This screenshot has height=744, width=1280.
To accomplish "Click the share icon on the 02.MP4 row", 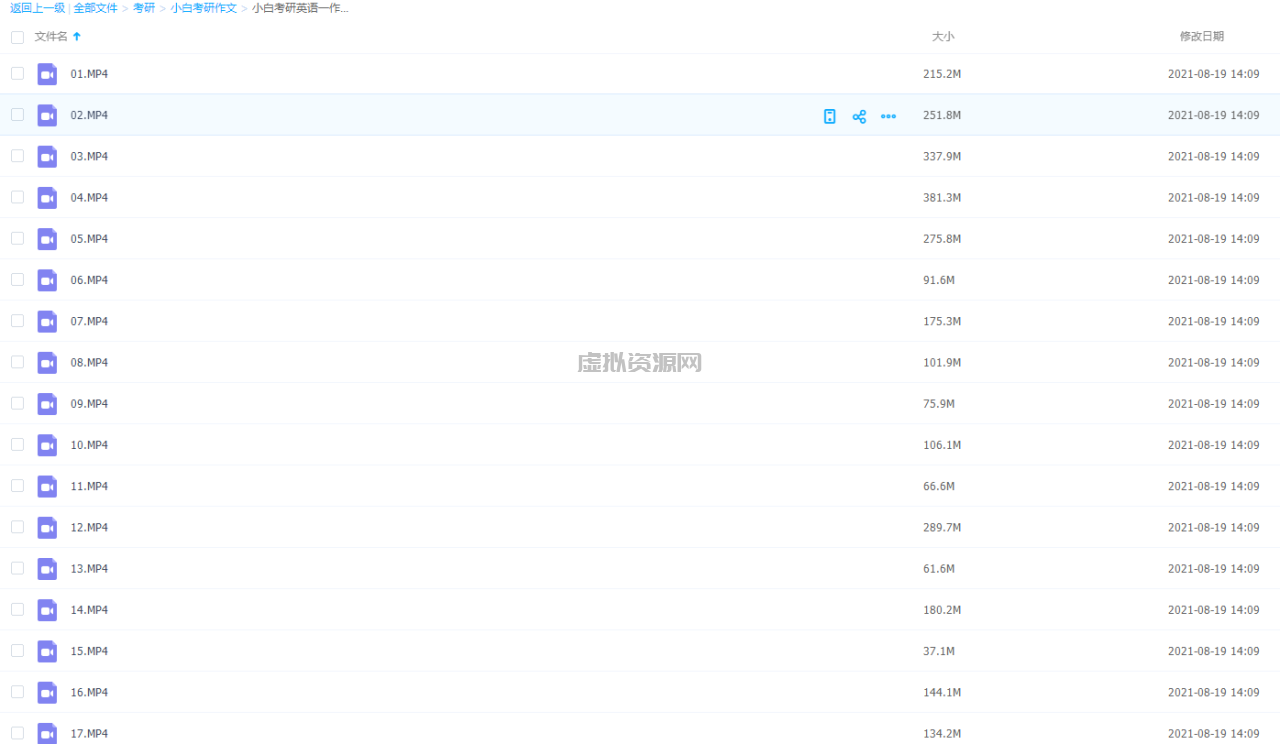I will (x=859, y=116).
